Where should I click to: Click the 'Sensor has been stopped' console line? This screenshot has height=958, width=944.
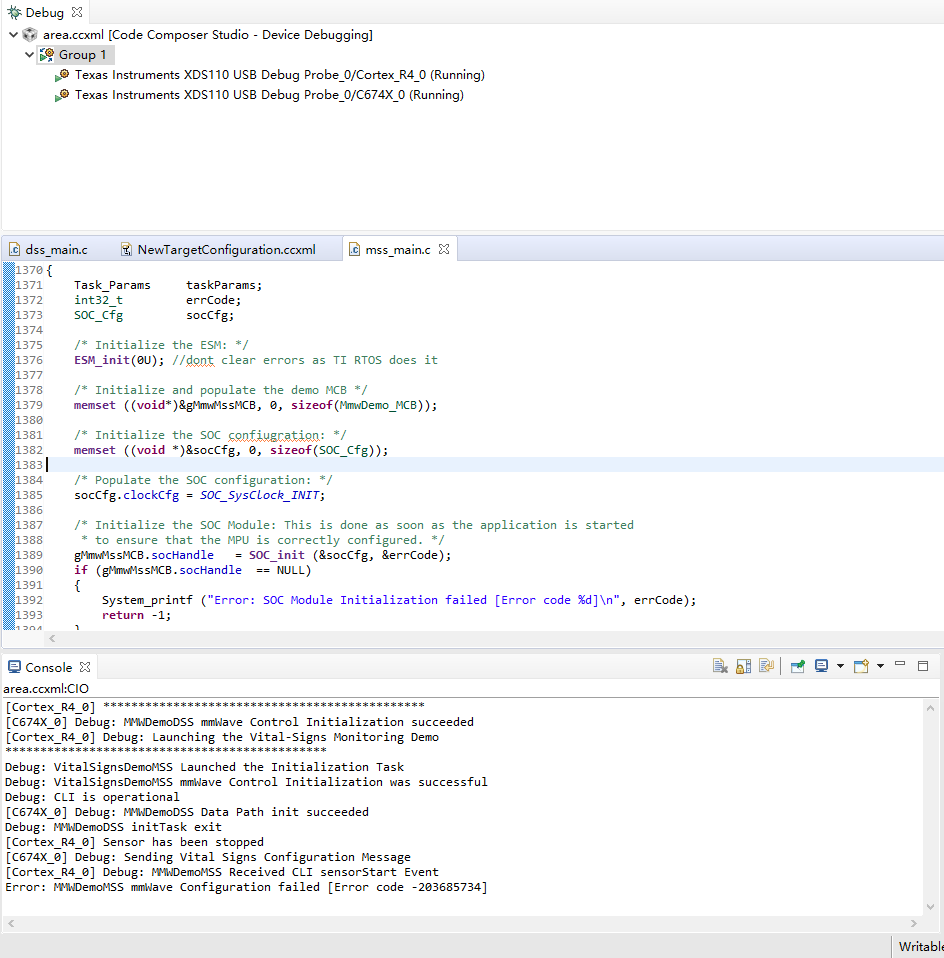point(134,842)
